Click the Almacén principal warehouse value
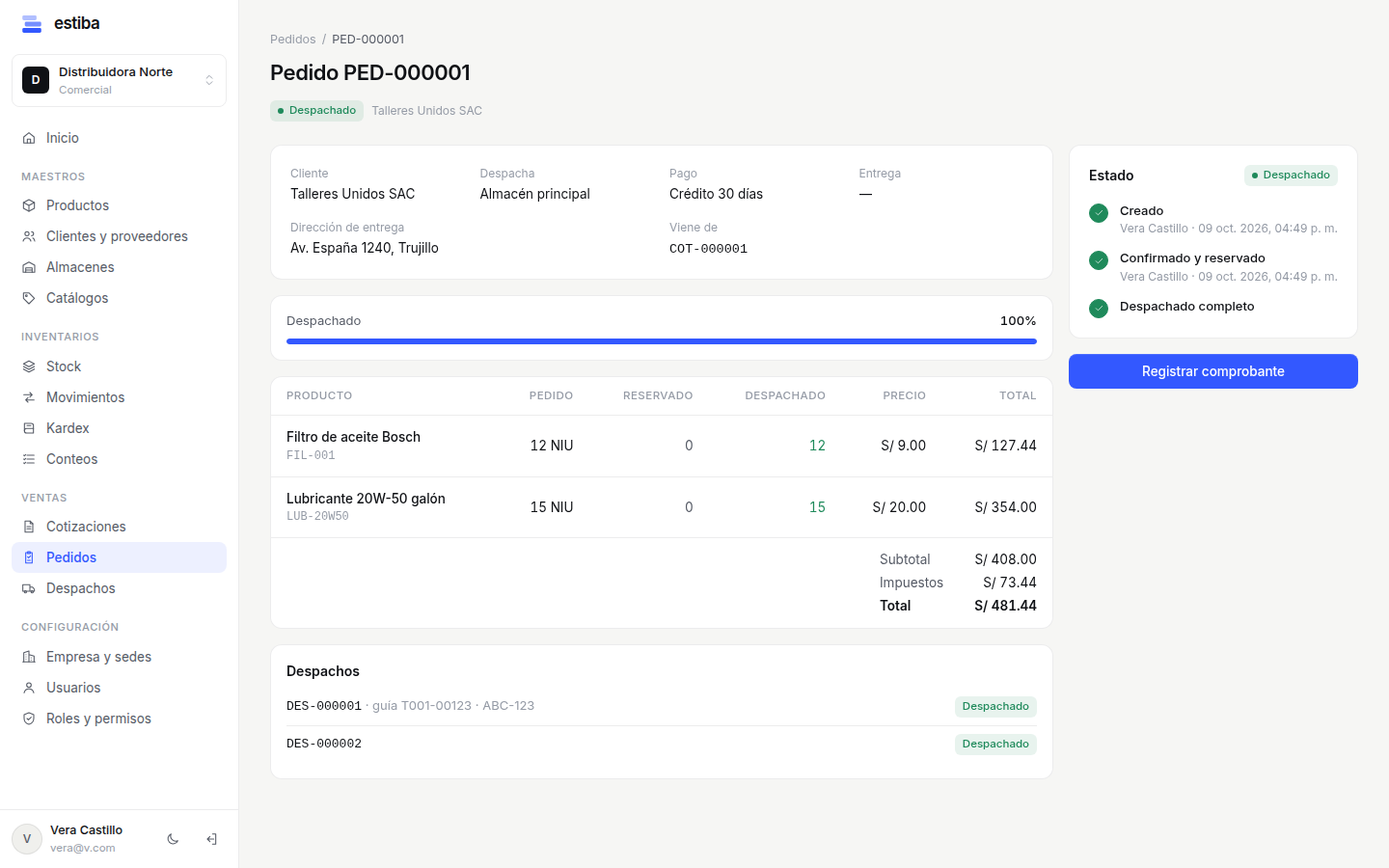The height and width of the screenshot is (868, 1389). pyautogui.click(x=535, y=194)
